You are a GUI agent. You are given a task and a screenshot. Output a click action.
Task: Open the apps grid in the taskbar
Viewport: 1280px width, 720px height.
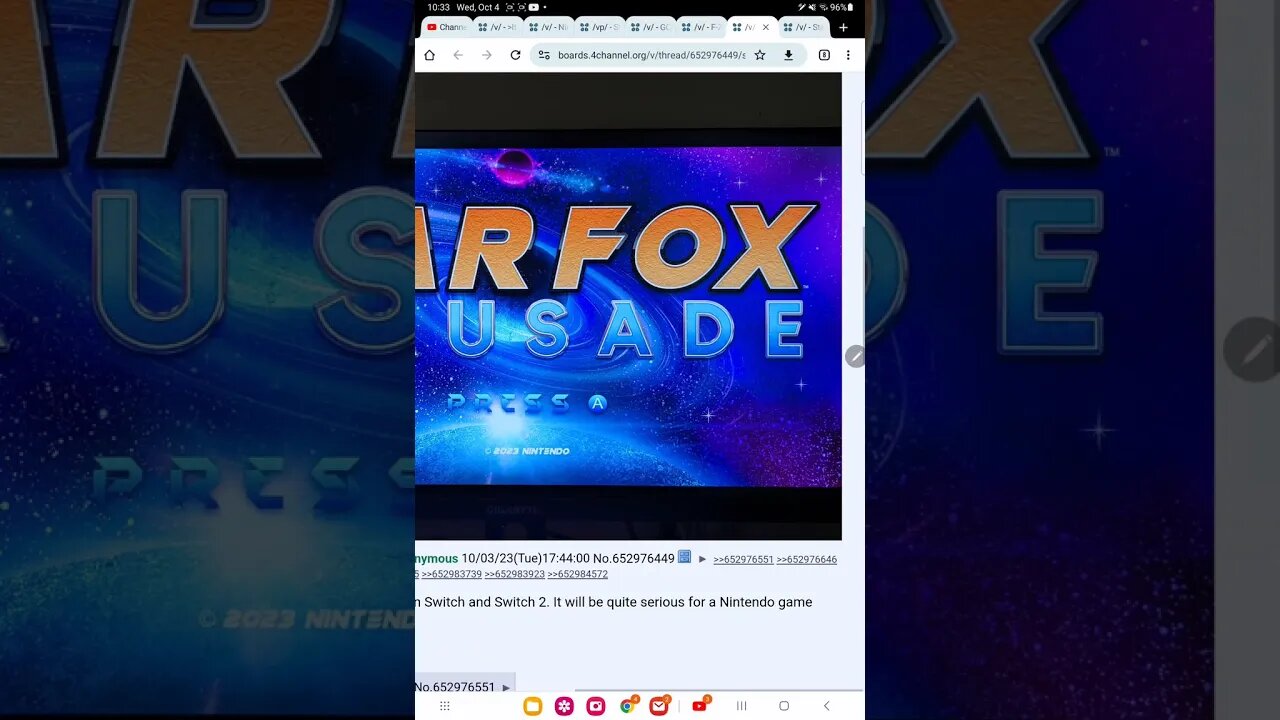point(445,706)
